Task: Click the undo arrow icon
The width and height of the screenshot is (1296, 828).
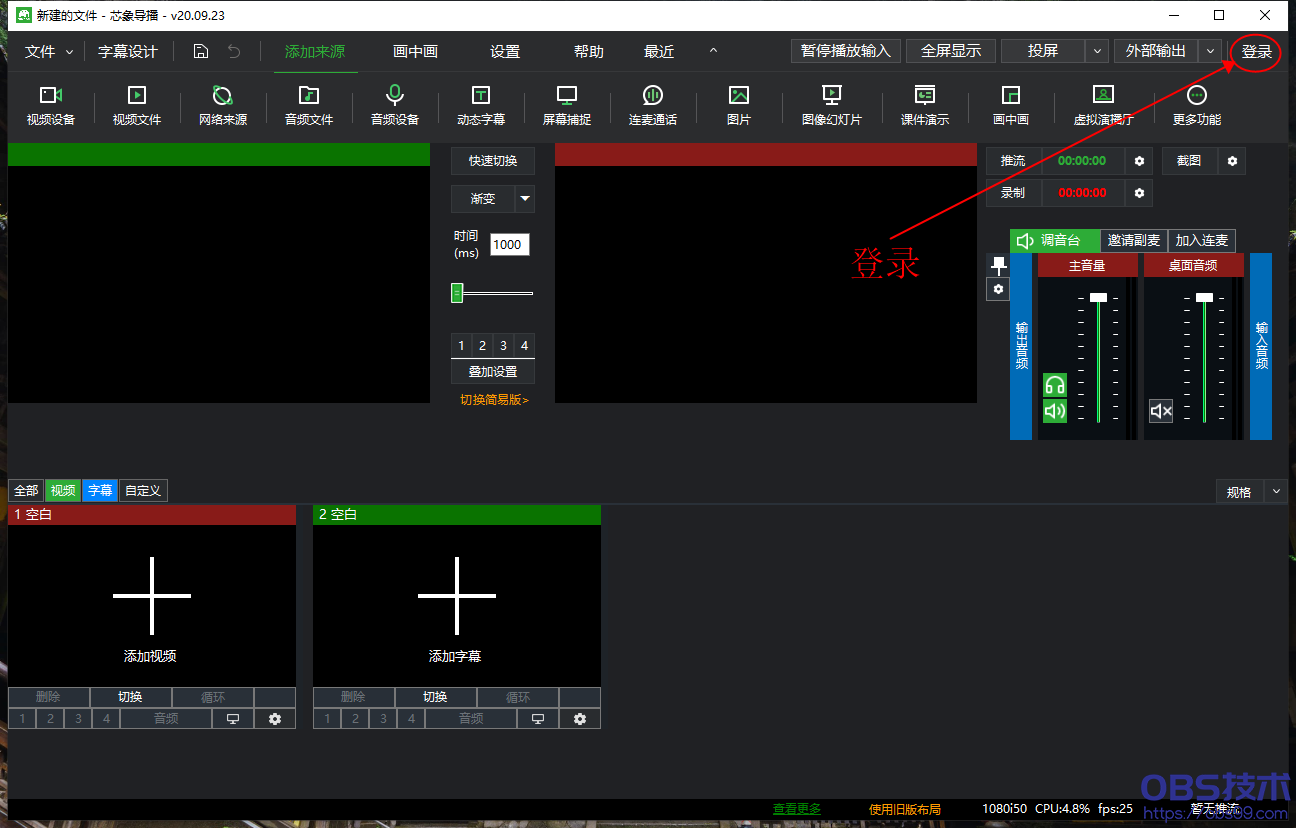Action: pos(234,51)
